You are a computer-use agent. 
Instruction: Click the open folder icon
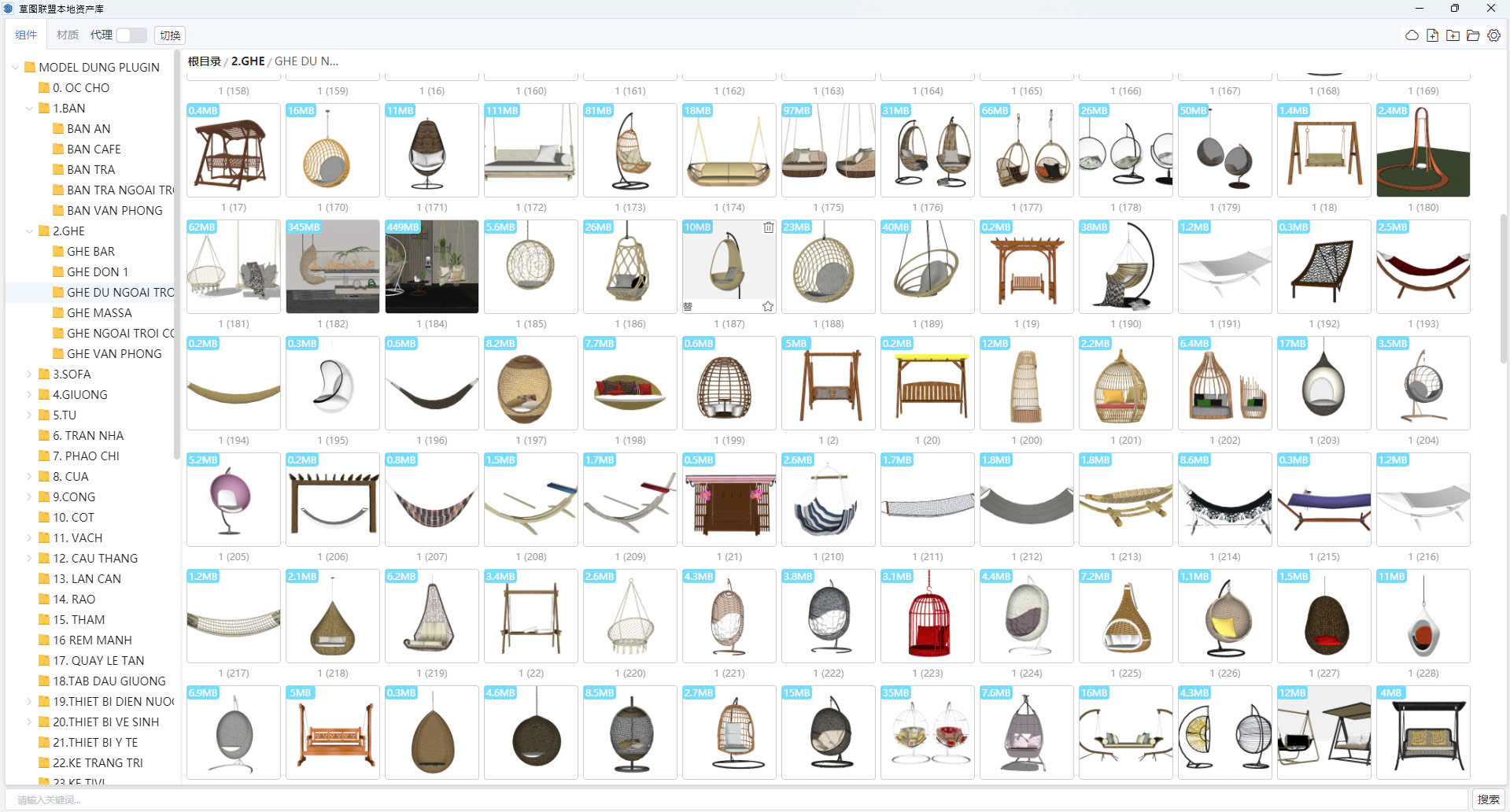point(1473,35)
